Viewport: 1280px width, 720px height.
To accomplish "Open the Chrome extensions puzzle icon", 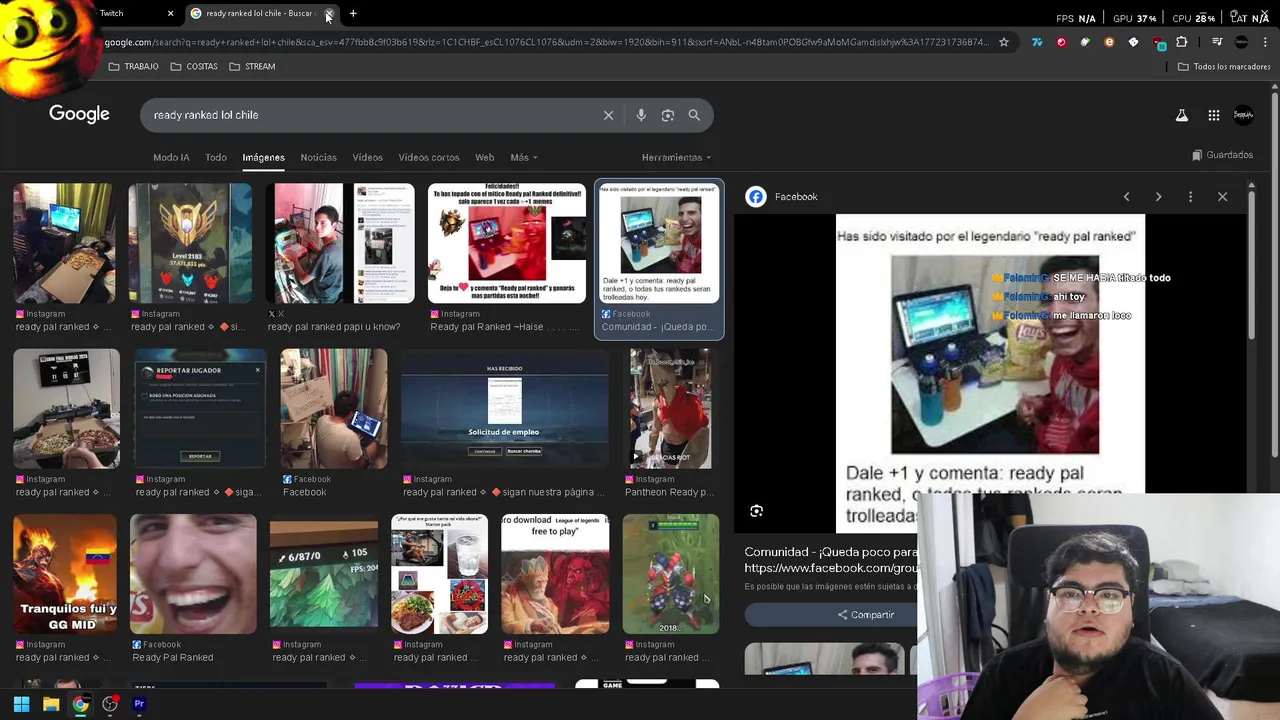I will [x=1182, y=42].
